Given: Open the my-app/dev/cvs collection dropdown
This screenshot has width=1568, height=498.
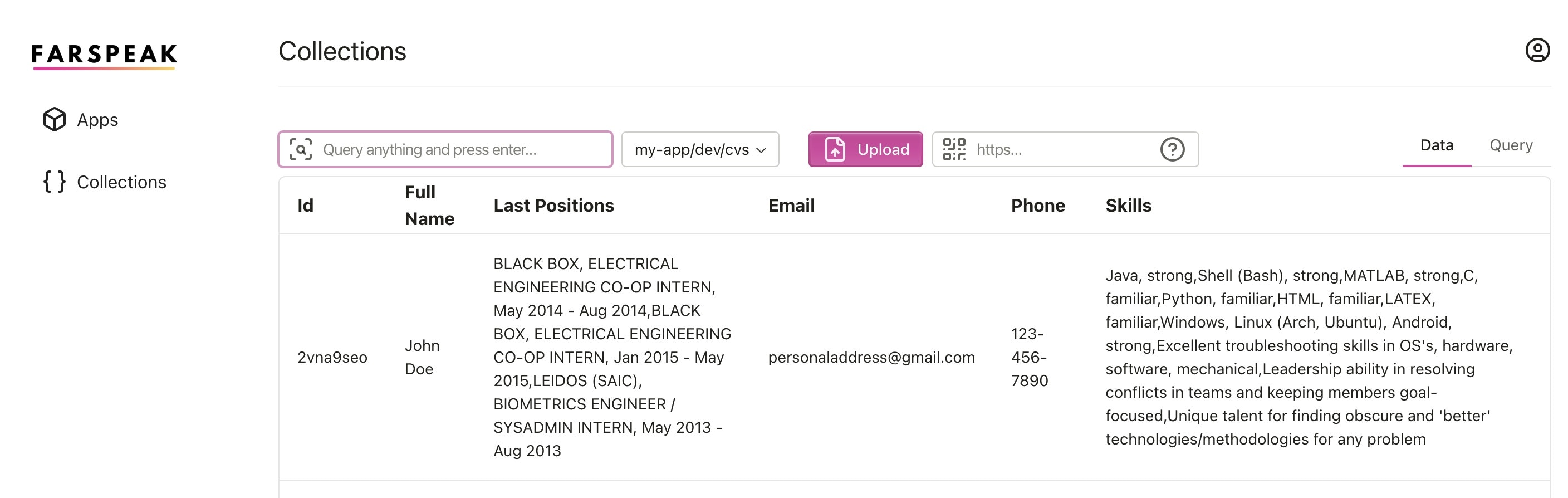Looking at the screenshot, I should (699, 149).
